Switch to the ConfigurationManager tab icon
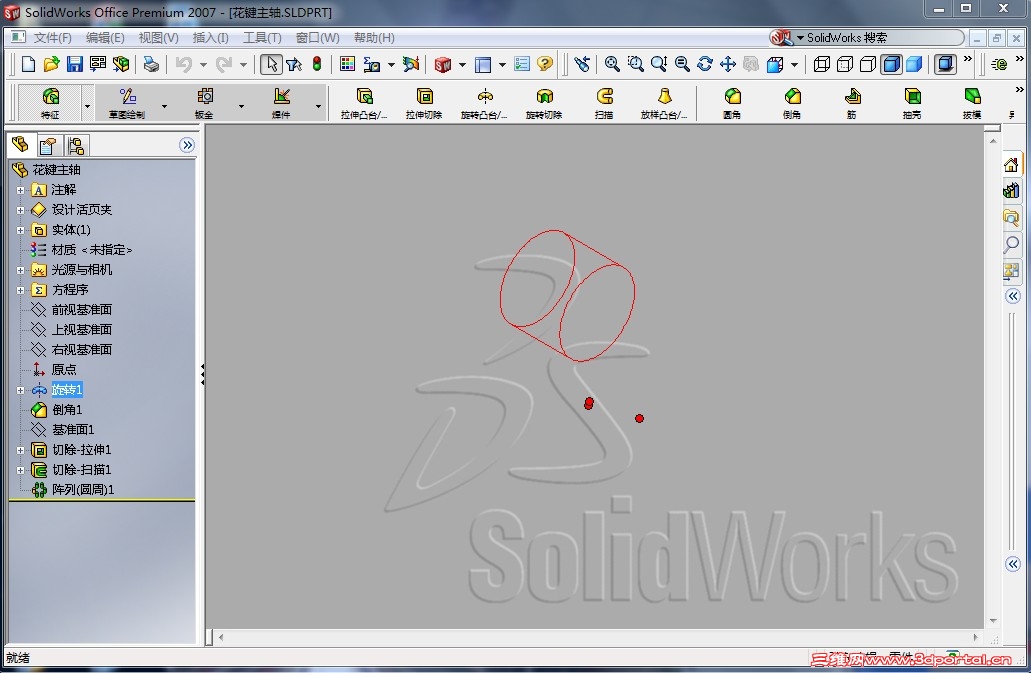1031x673 pixels. (x=76, y=145)
